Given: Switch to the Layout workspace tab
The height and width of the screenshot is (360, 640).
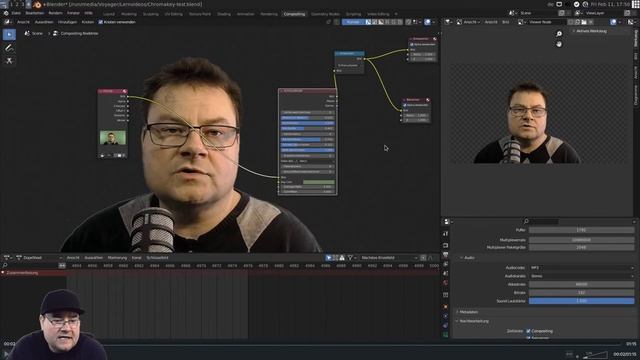Looking at the screenshot, I should pyautogui.click(x=109, y=14).
